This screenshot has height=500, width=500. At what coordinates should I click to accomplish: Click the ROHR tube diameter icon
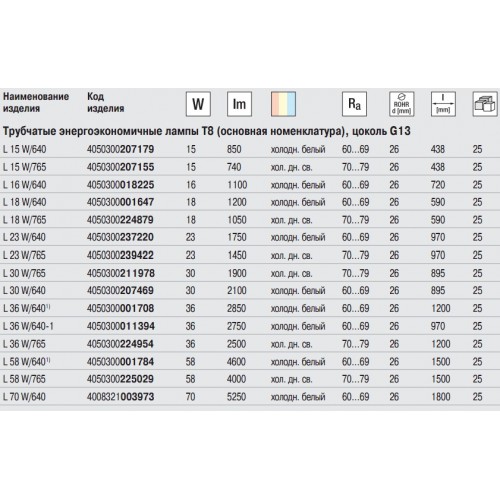pyautogui.click(x=402, y=104)
